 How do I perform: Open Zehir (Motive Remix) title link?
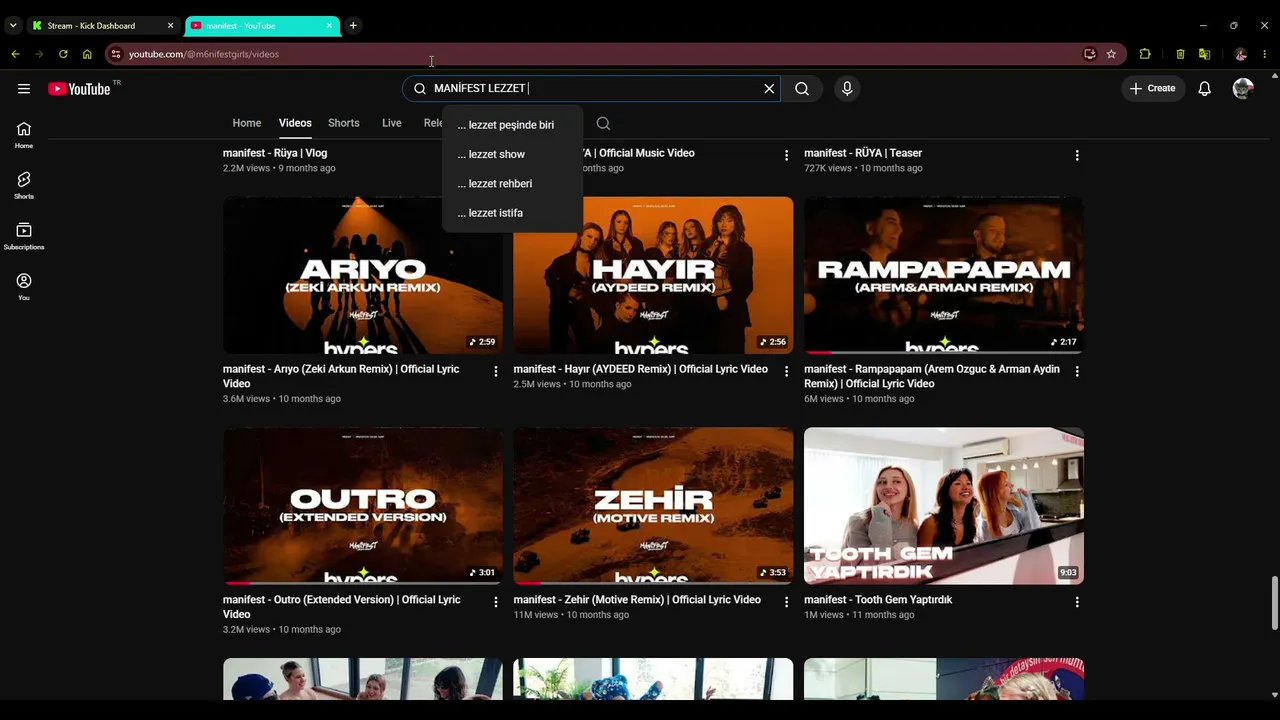pyautogui.click(x=637, y=600)
